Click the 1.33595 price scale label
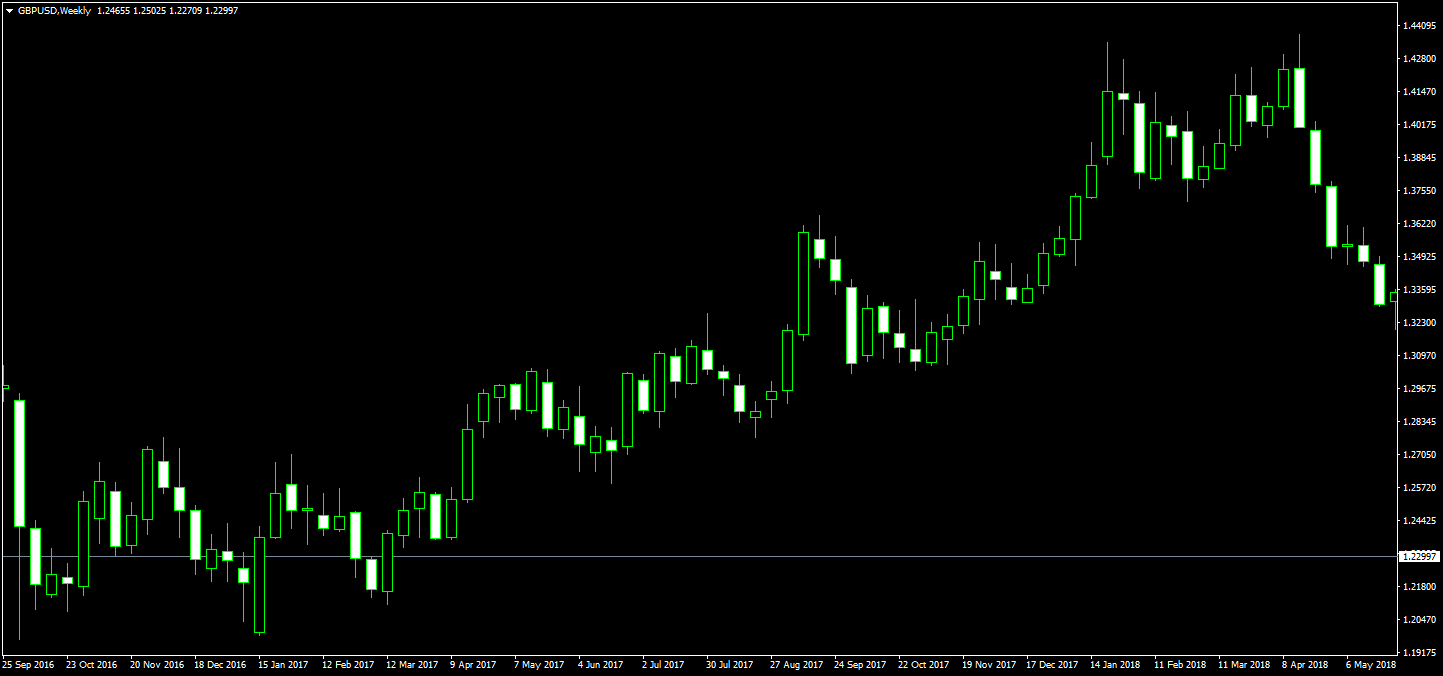The image size is (1443, 676). click(1420, 289)
